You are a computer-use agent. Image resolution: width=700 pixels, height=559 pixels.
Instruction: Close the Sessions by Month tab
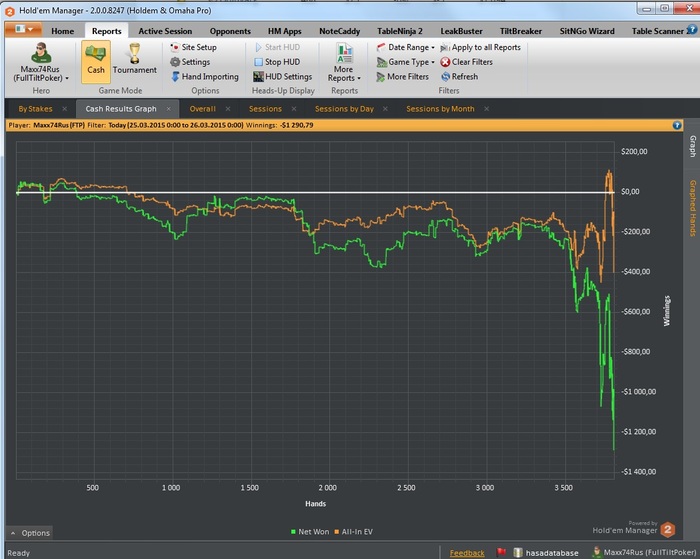[487, 108]
